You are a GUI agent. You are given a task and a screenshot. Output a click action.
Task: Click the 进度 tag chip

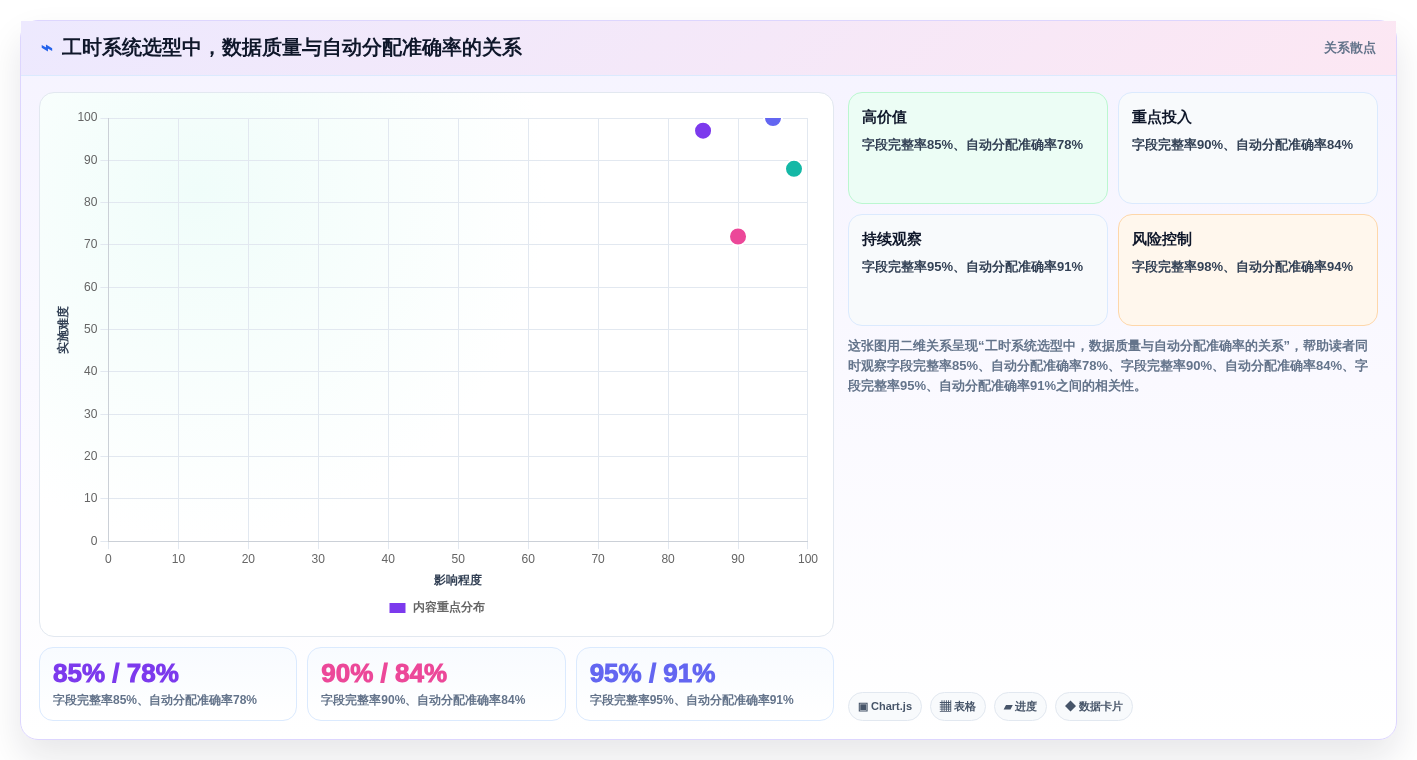click(1020, 707)
